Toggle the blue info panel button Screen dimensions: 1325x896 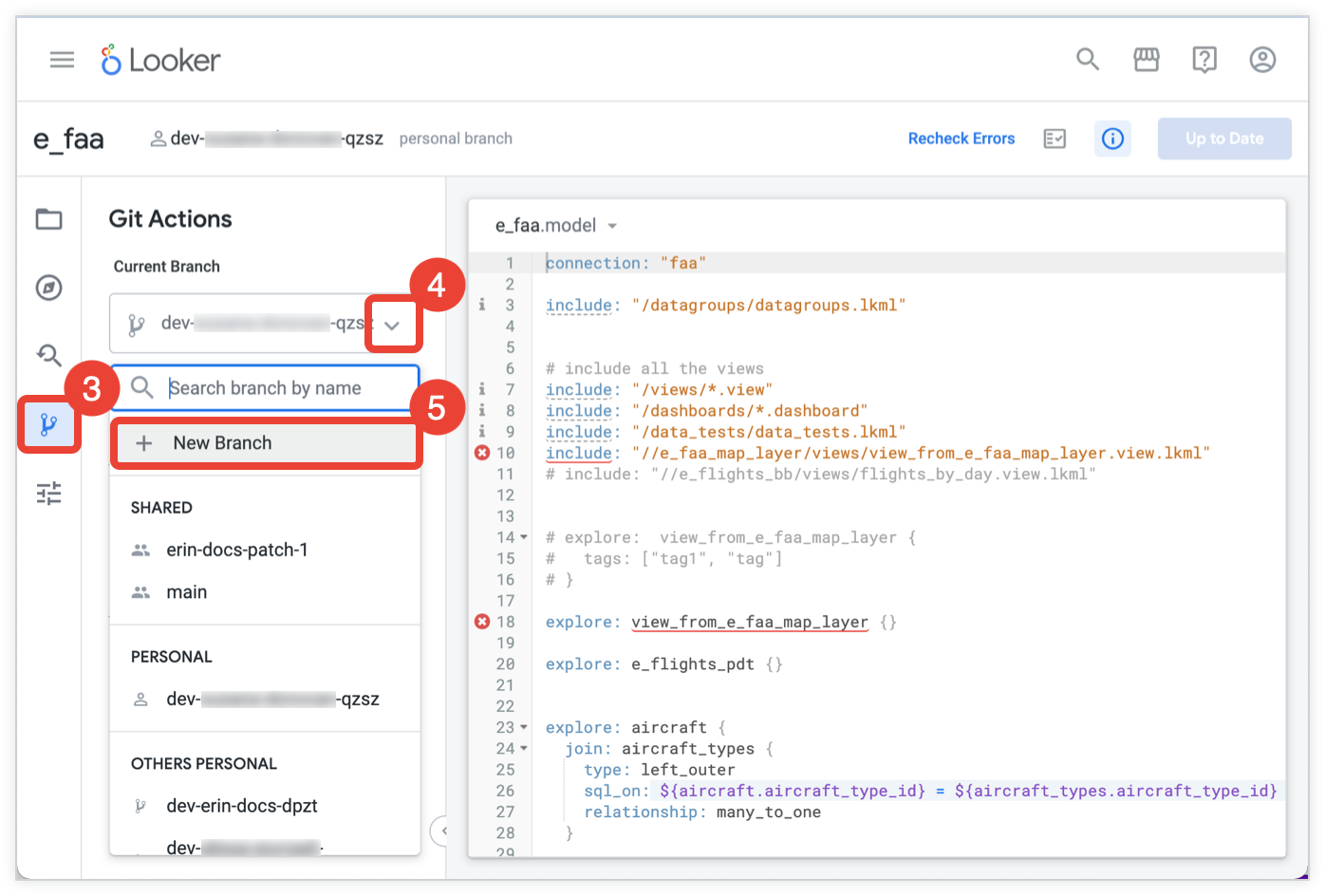click(x=1112, y=139)
